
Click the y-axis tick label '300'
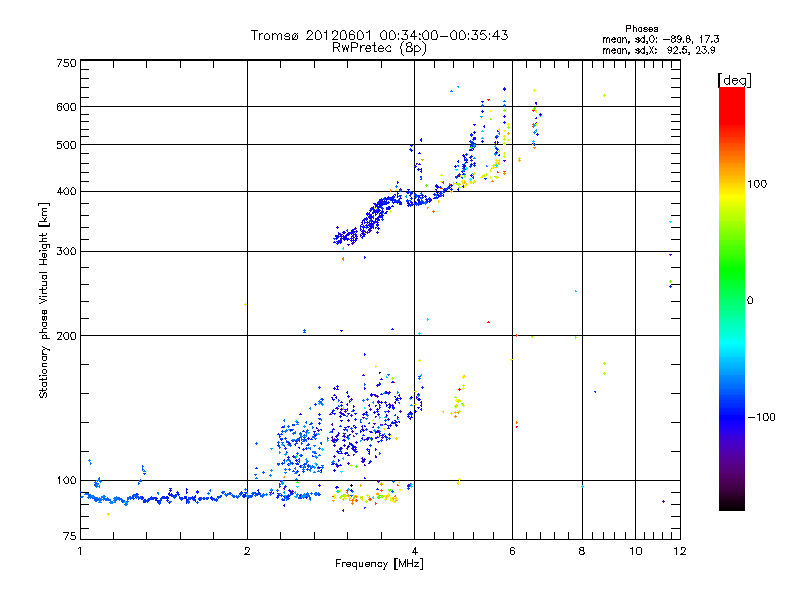pos(66,252)
